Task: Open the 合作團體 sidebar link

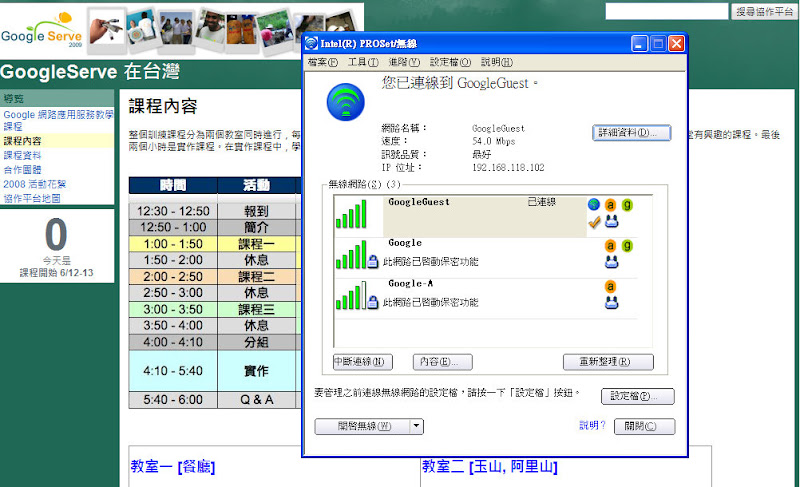Action: click(22, 169)
